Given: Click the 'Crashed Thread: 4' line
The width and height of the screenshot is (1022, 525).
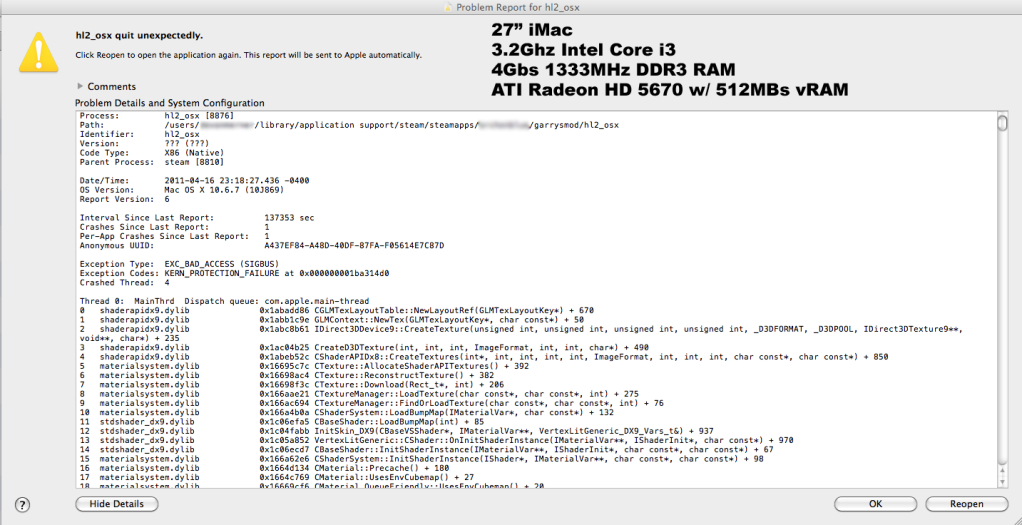Looking at the screenshot, I should coord(124,282).
